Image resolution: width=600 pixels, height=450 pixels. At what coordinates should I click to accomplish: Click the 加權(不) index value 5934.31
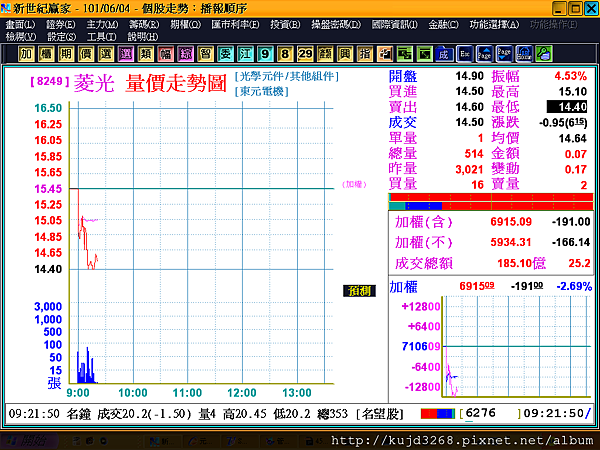[x=511, y=242]
